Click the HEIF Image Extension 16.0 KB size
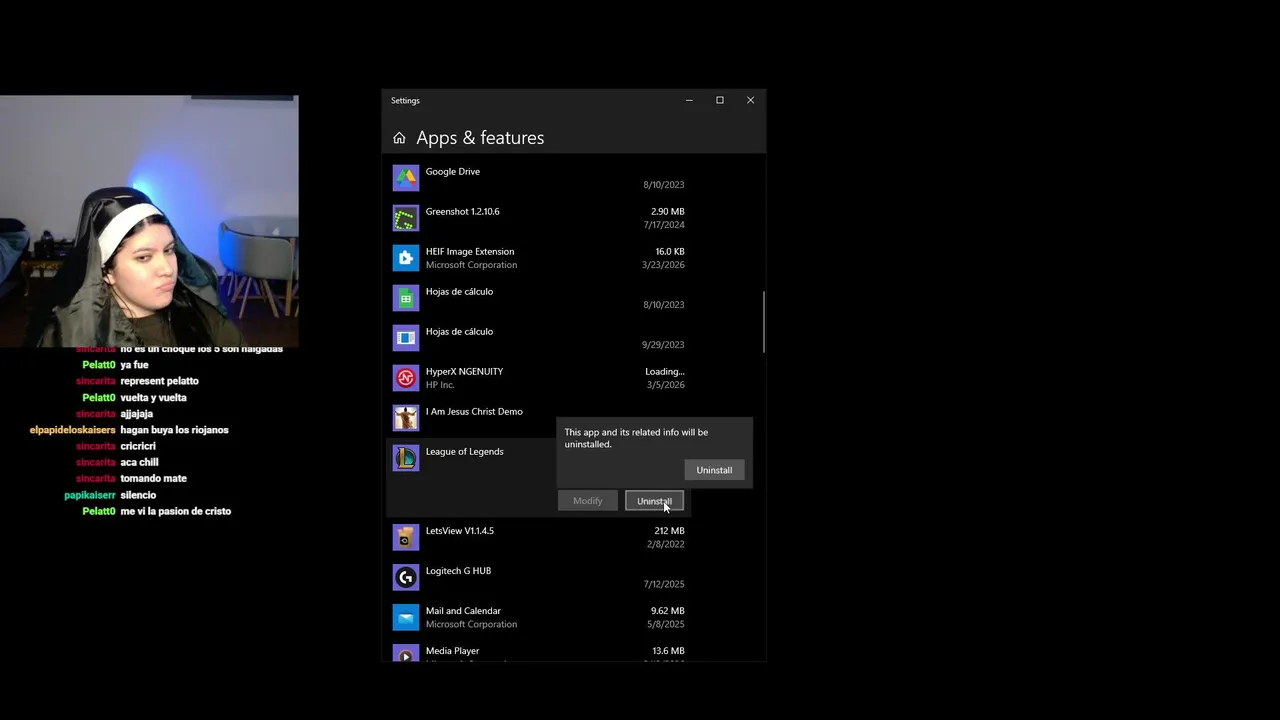Image resolution: width=1280 pixels, height=720 pixels. pyautogui.click(x=670, y=251)
